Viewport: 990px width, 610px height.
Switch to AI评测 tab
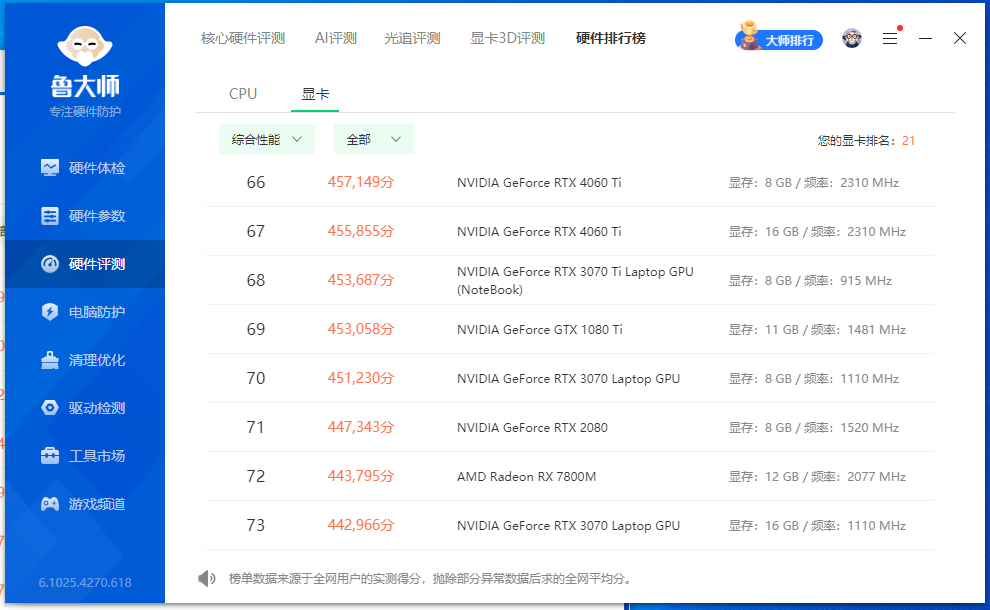tap(336, 39)
